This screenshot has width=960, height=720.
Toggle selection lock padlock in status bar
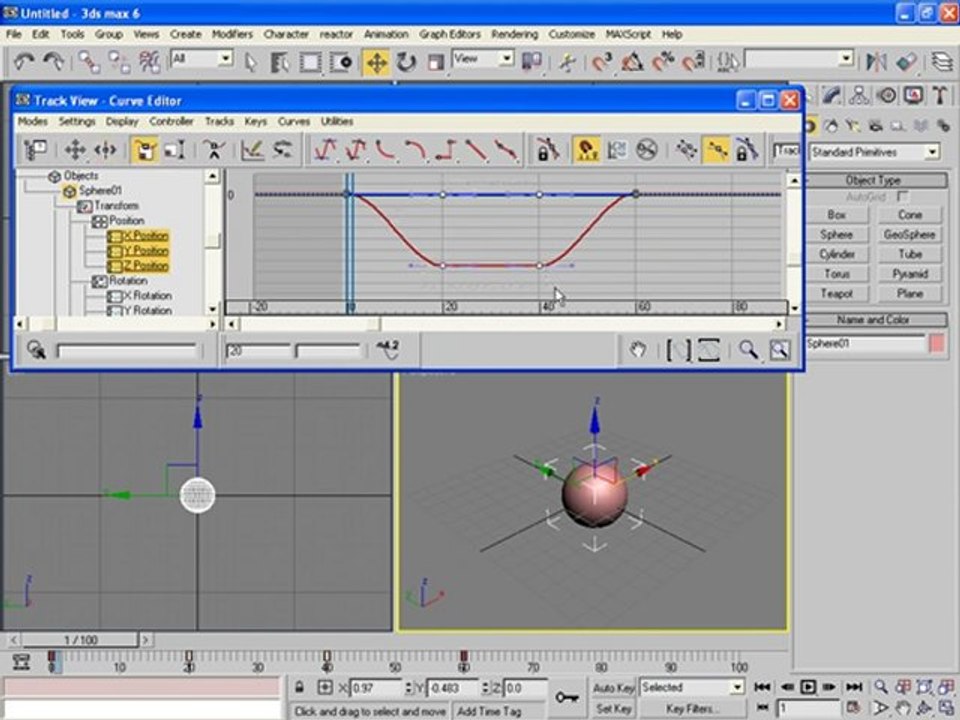click(x=299, y=688)
